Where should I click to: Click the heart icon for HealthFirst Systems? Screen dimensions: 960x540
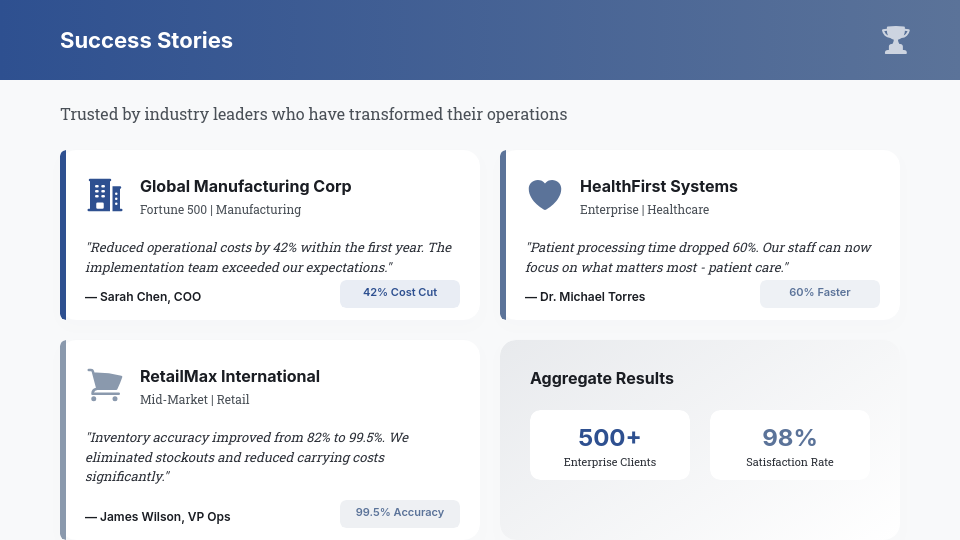pos(545,194)
